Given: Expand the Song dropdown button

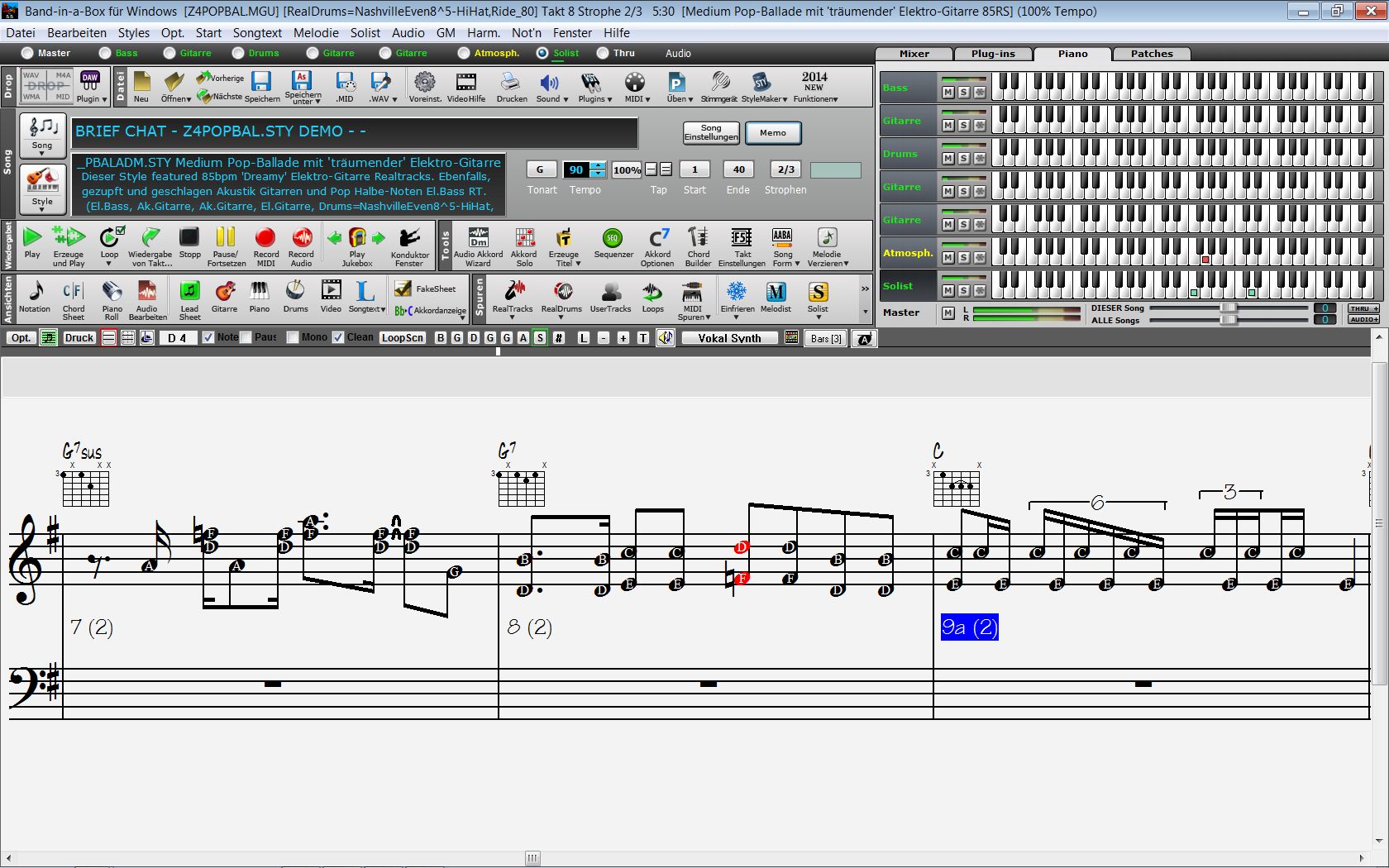Looking at the screenshot, I should pyautogui.click(x=42, y=136).
